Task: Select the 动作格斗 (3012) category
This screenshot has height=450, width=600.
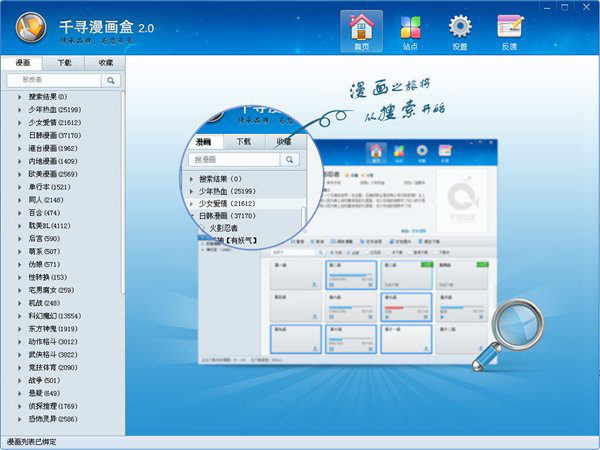Action: pos(53,342)
